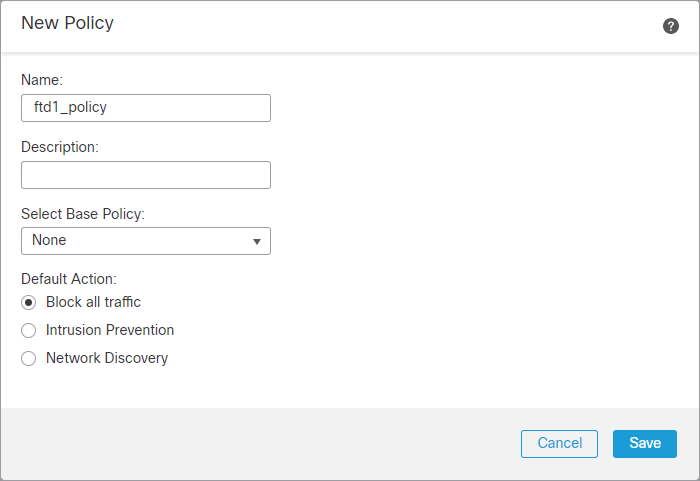This screenshot has height=481, width=700.
Task: Select the Block all traffic radio button
Action: pyautogui.click(x=29, y=302)
